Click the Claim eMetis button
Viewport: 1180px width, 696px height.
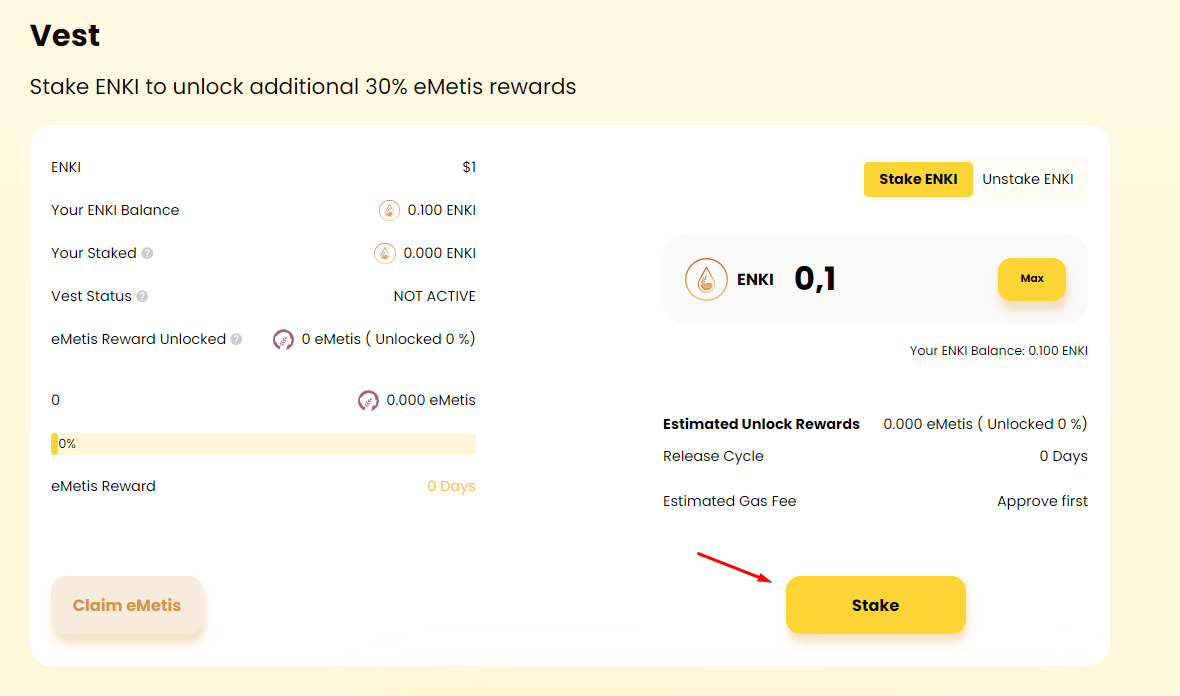[x=127, y=605]
